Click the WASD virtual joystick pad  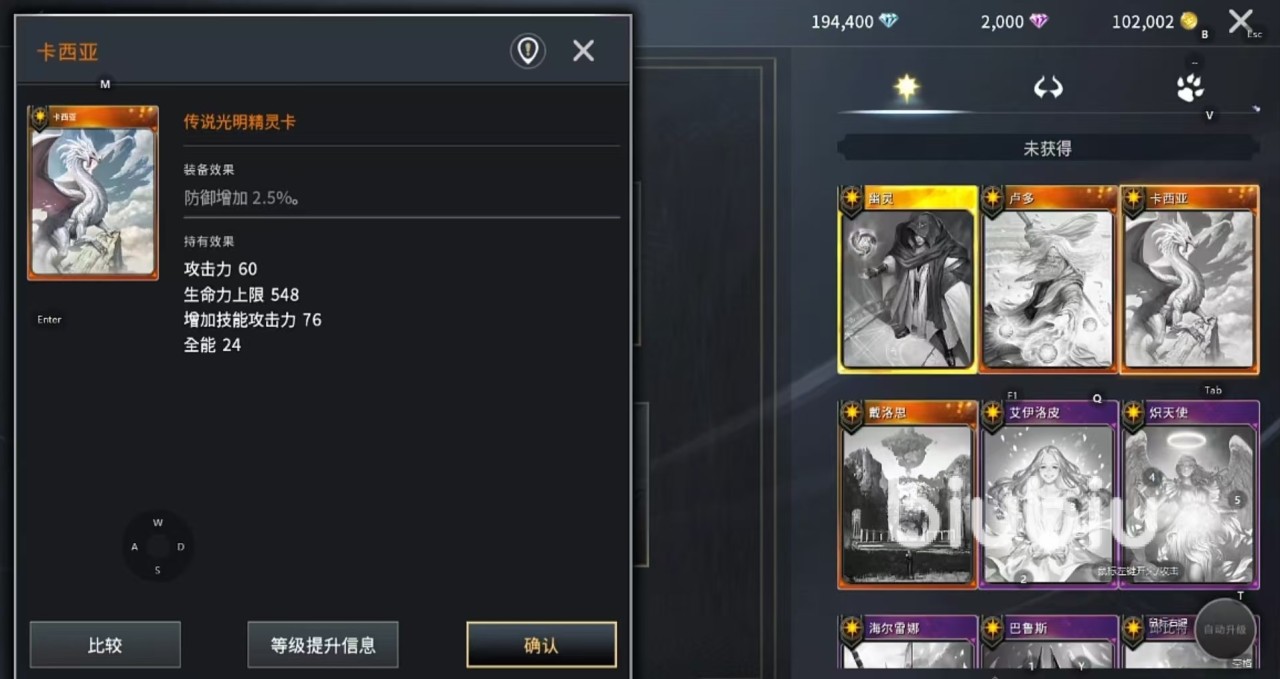pos(158,546)
